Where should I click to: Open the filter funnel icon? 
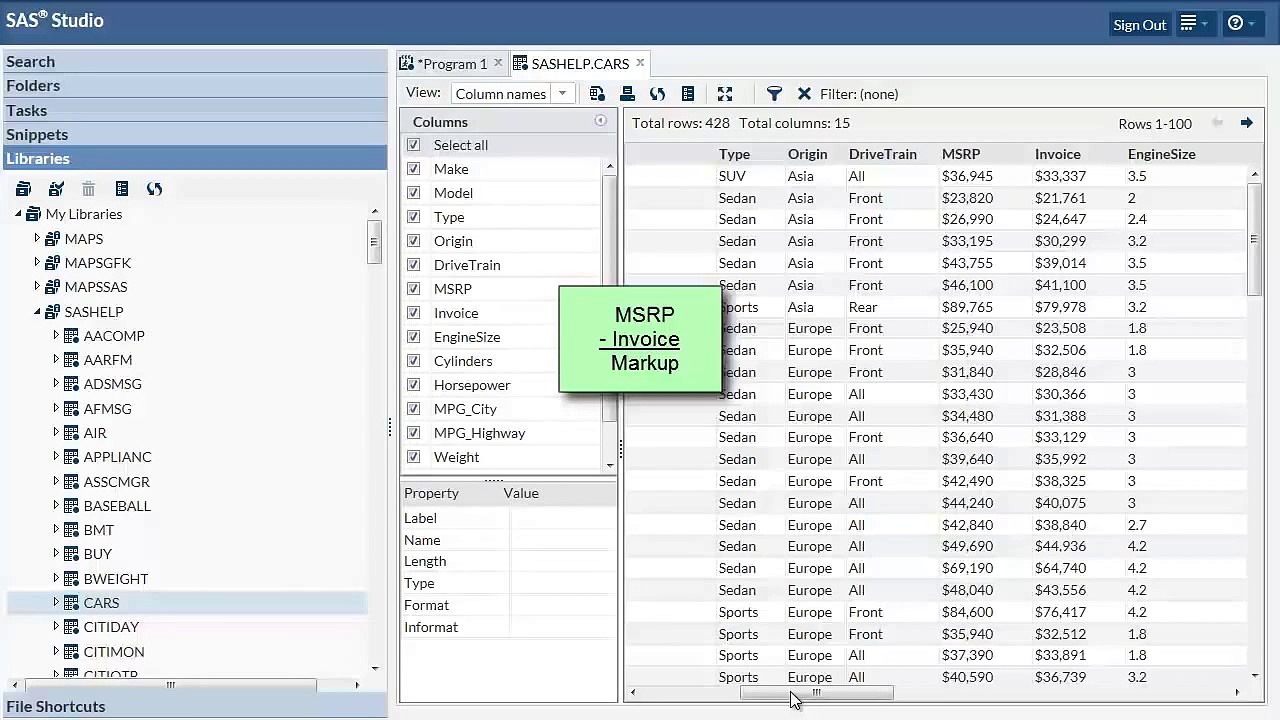point(774,94)
